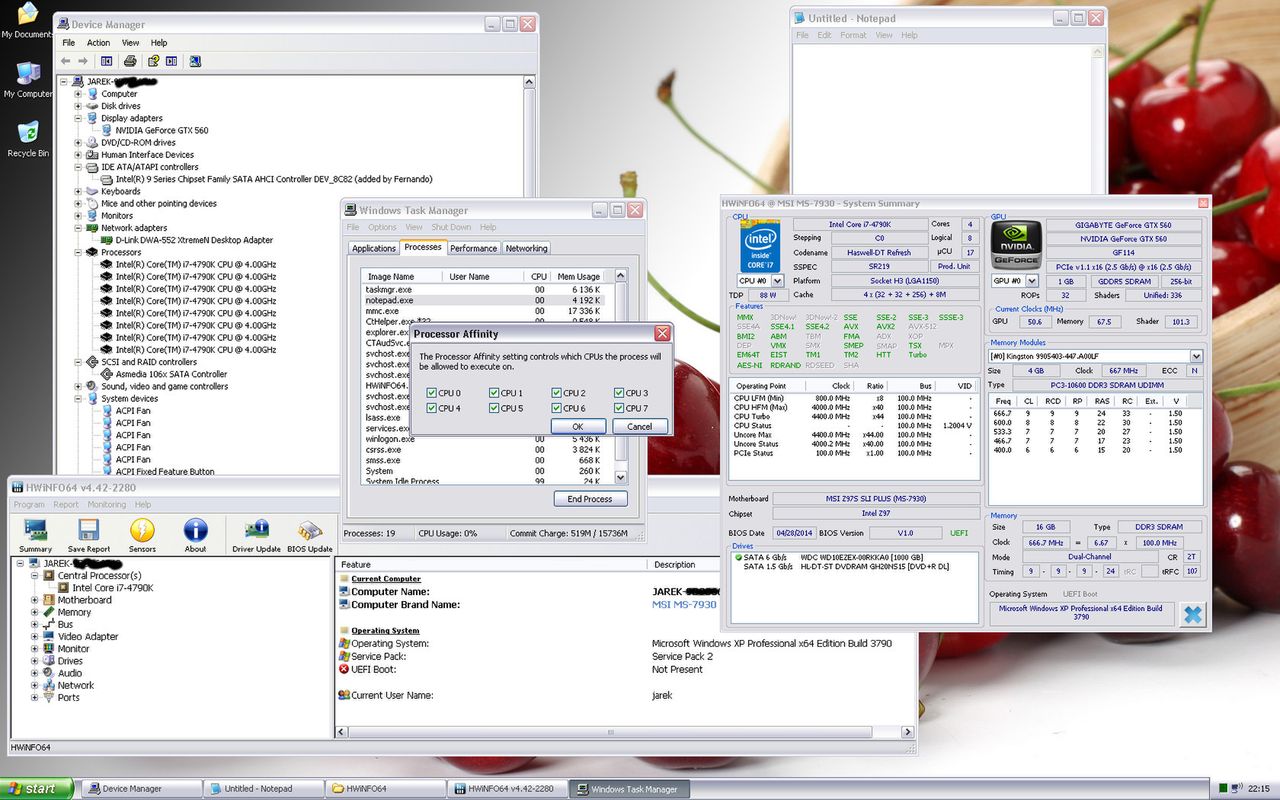Open the Action menu in Device Manager
The image size is (1280, 800).
coord(98,43)
